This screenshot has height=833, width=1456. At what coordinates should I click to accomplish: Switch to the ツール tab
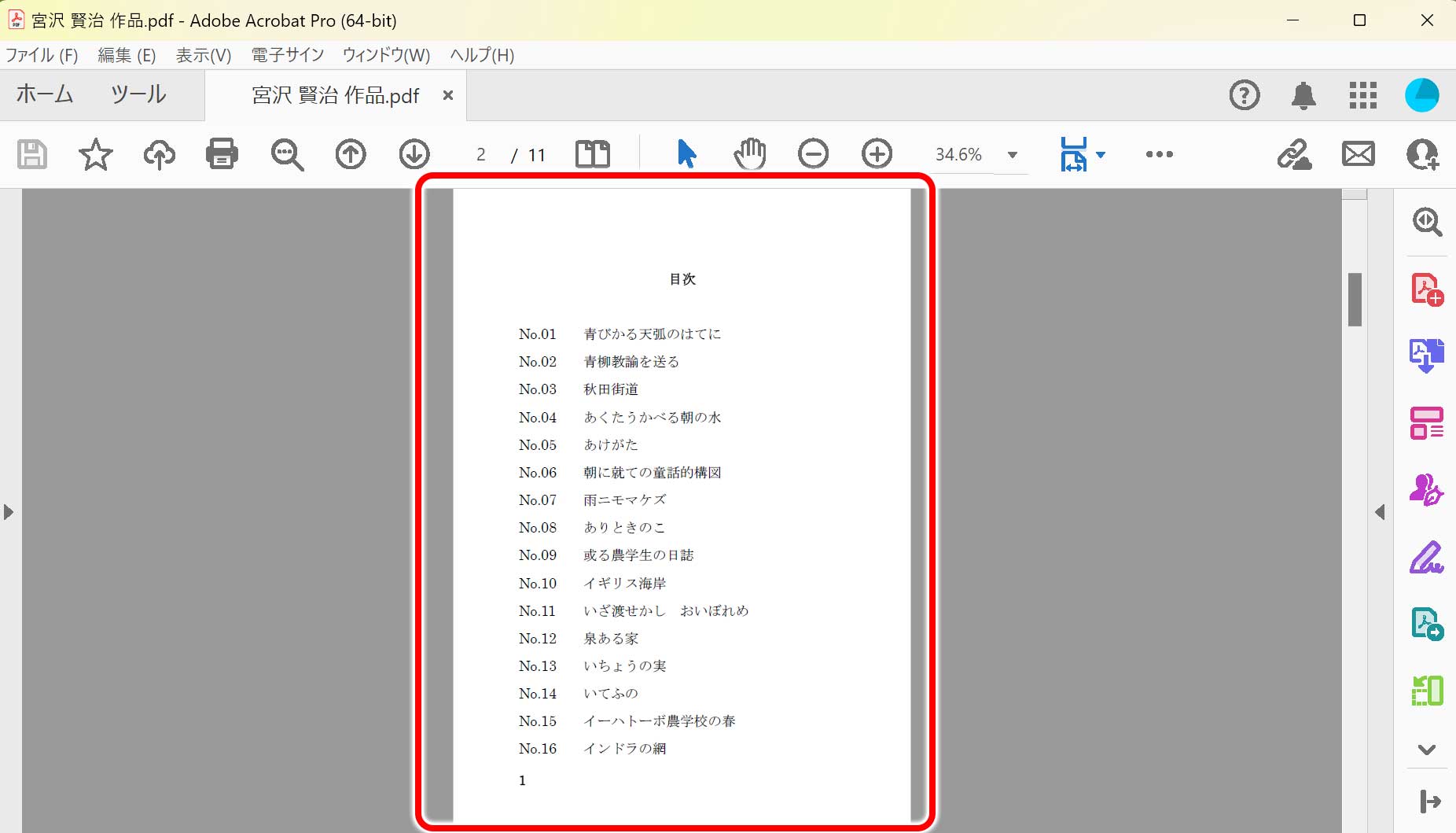coord(138,94)
